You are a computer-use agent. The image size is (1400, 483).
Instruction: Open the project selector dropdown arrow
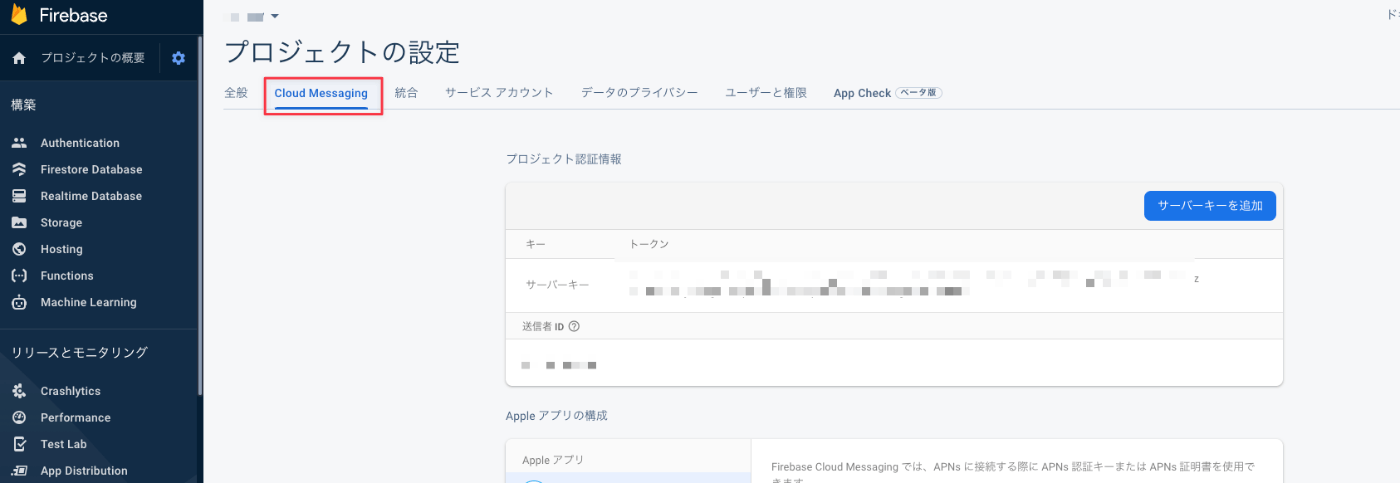coord(275,16)
